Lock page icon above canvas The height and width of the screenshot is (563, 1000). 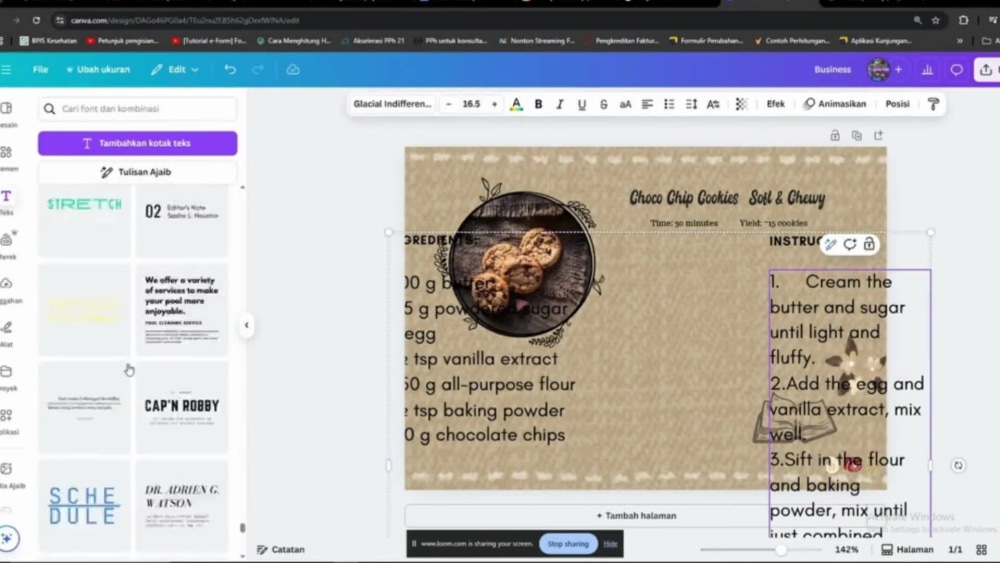click(x=835, y=135)
